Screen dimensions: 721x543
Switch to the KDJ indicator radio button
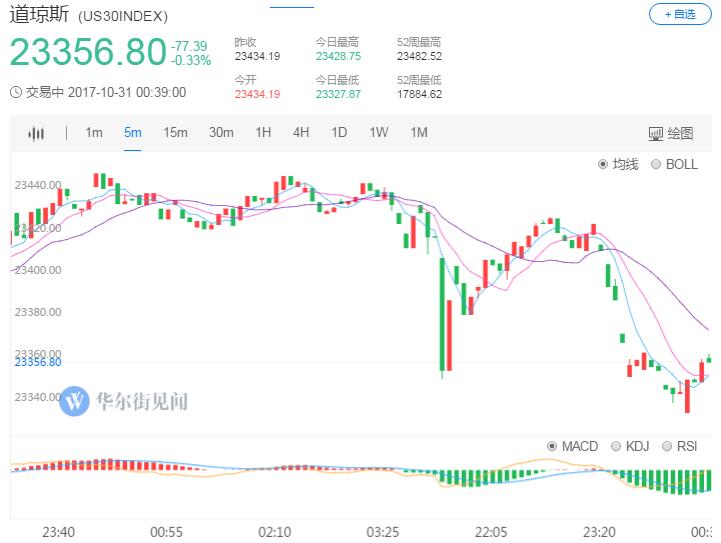click(616, 446)
